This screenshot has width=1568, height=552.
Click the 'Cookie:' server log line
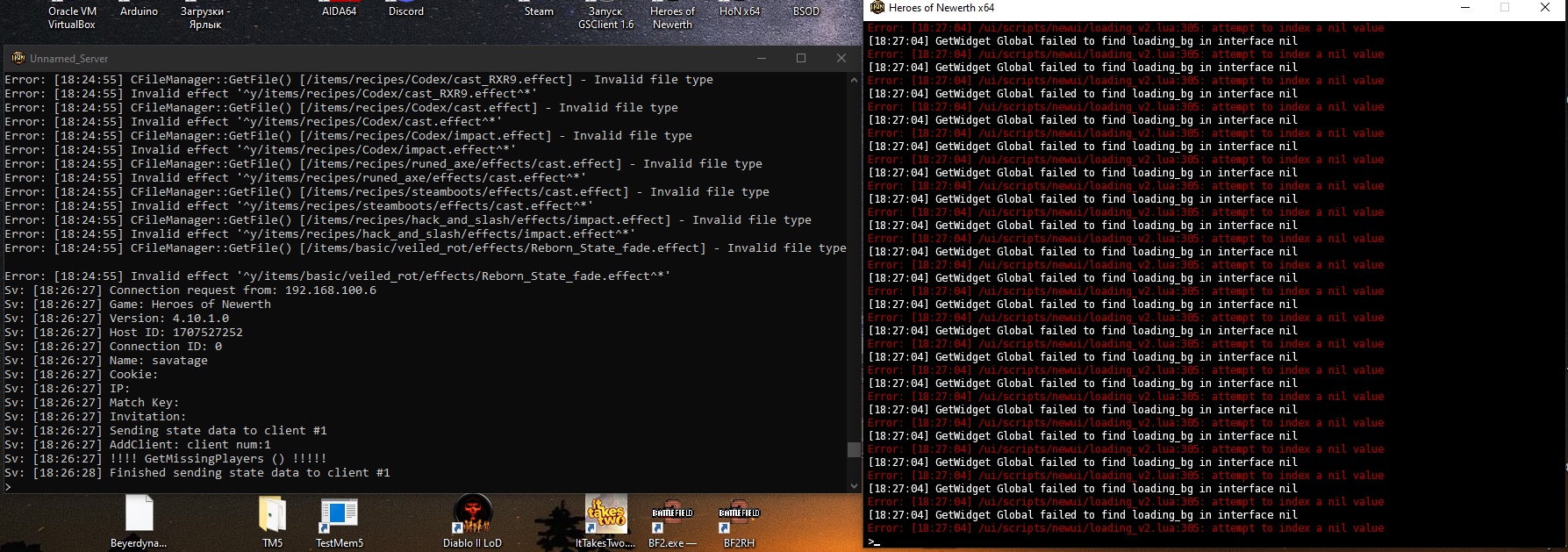point(82,375)
